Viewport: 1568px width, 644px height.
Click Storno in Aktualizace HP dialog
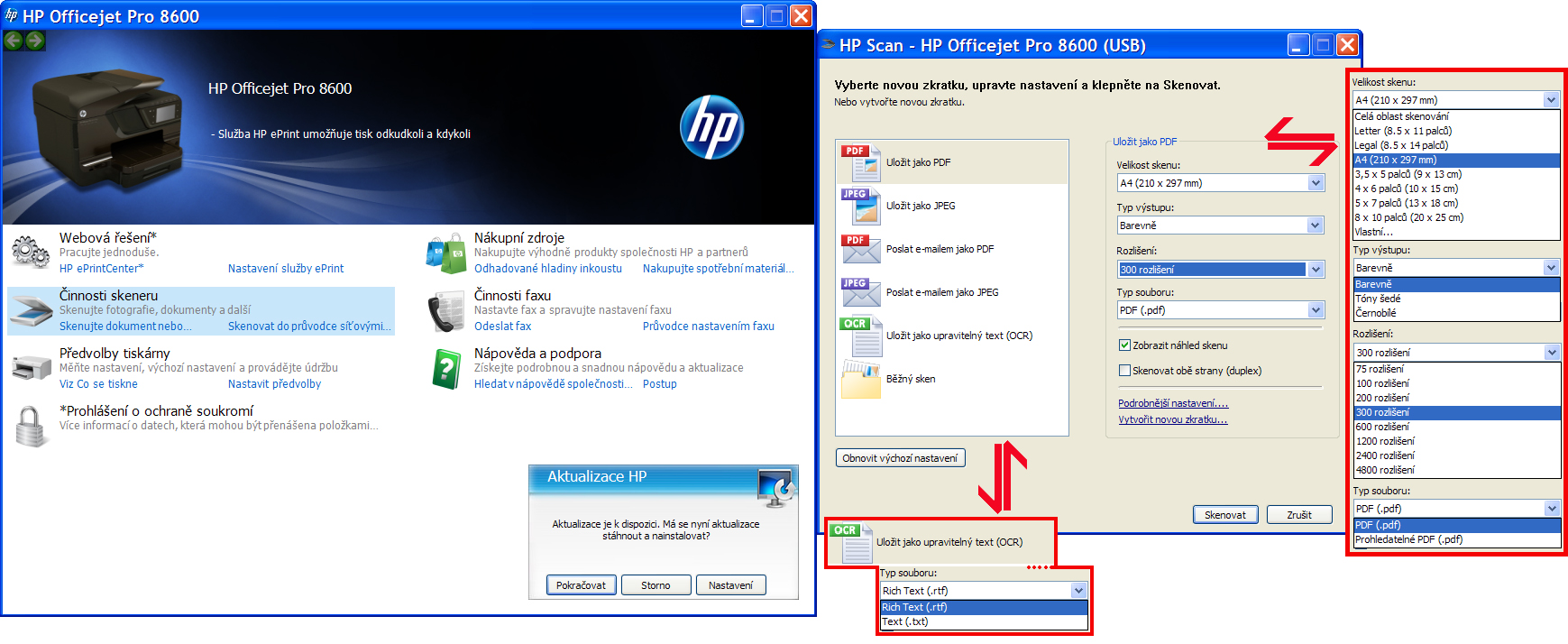(x=656, y=585)
